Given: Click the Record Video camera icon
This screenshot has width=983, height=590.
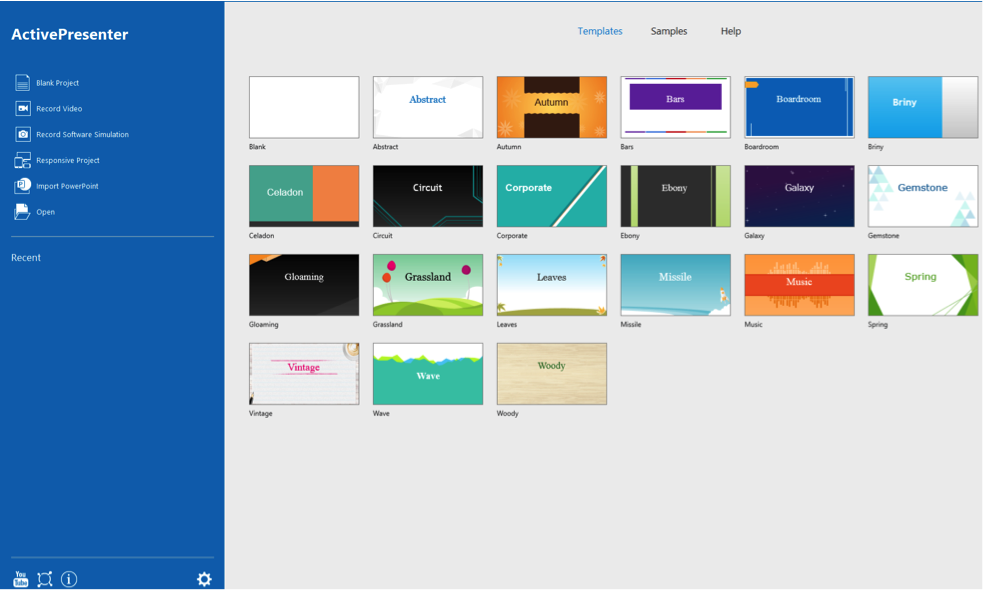Looking at the screenshot, I should 22,109.
